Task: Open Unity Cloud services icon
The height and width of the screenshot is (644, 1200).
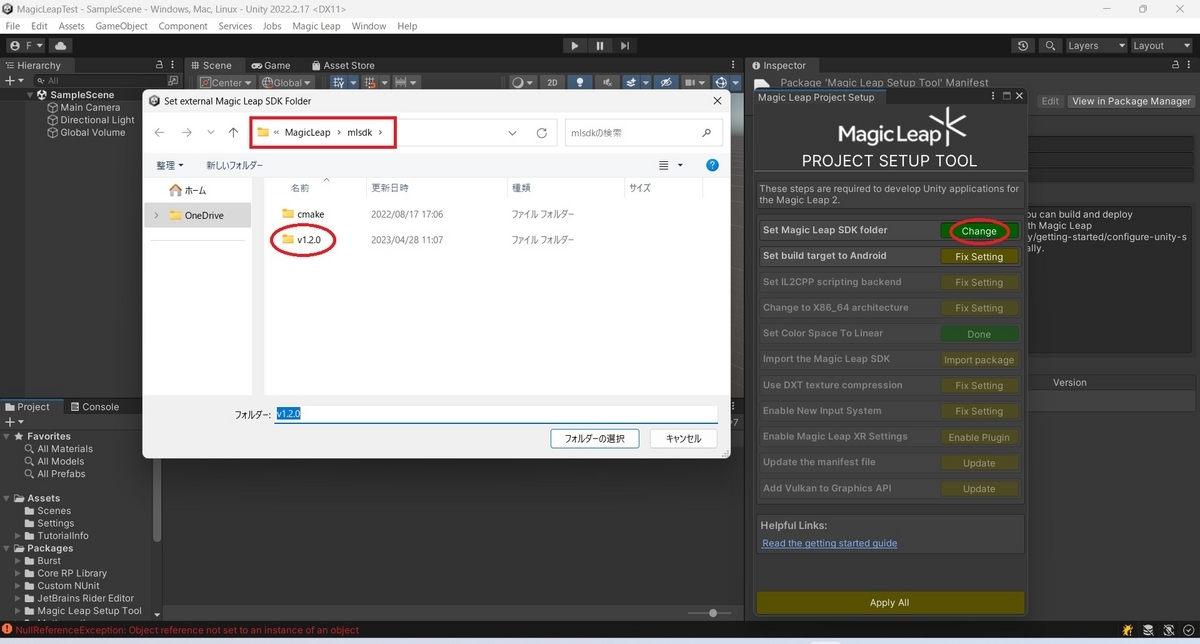Action: tap(61, 46)
